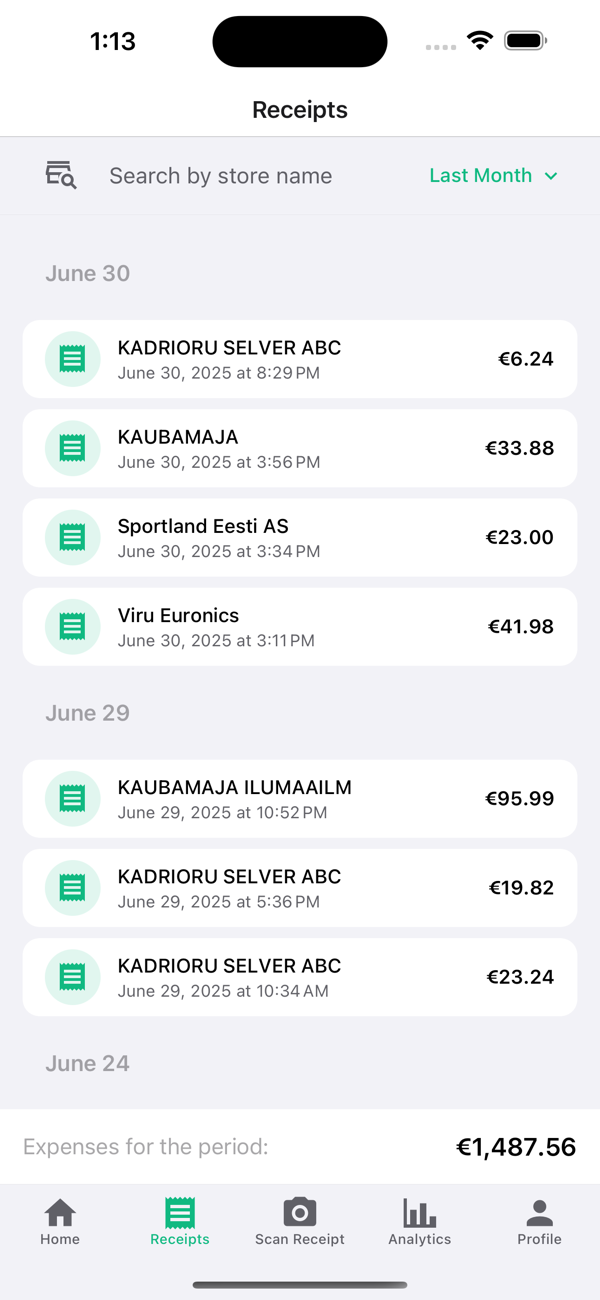The image size is (600, 1300).
Task: Tap receipt icon for Viru Euronics
Action: pos(72,627)
